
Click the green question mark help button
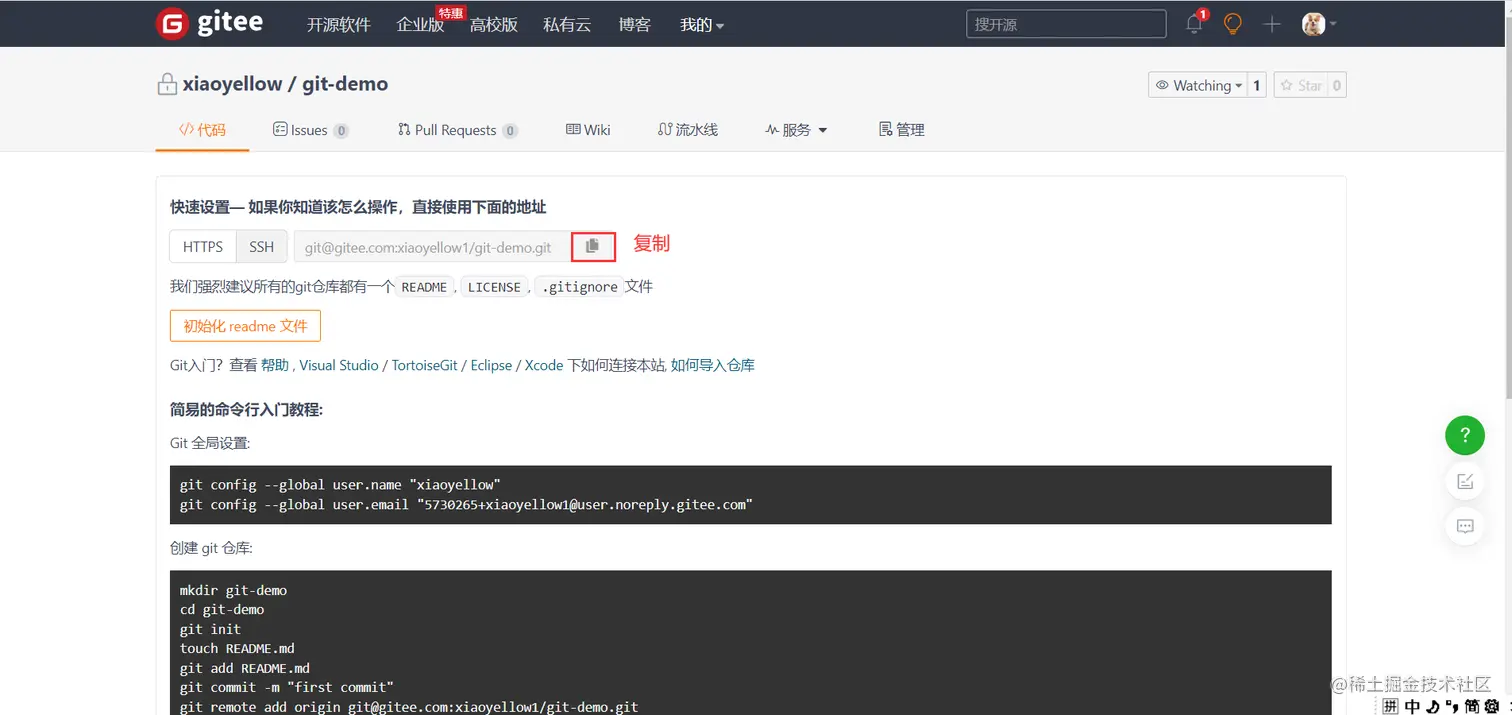pos(1465,435)
